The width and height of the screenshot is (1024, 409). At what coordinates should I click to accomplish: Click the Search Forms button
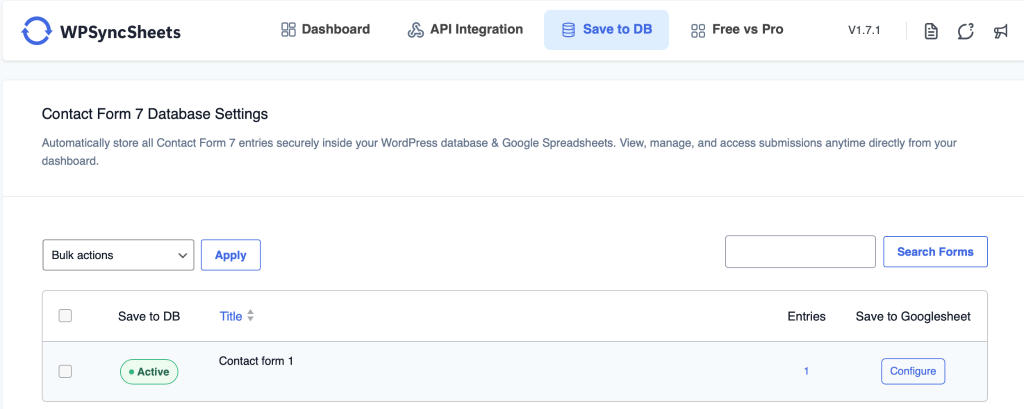pyautogui.click(x=935, y=252)
